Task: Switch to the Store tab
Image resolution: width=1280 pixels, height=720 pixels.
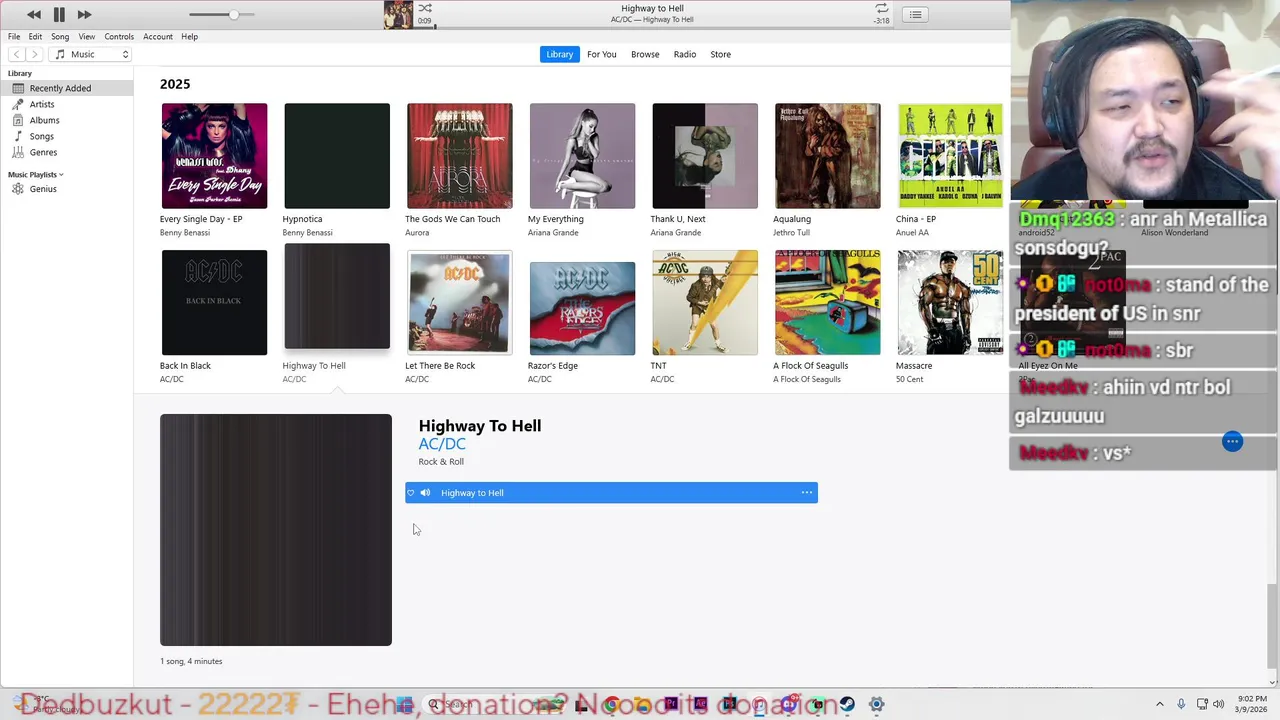Action: (720, 54)
